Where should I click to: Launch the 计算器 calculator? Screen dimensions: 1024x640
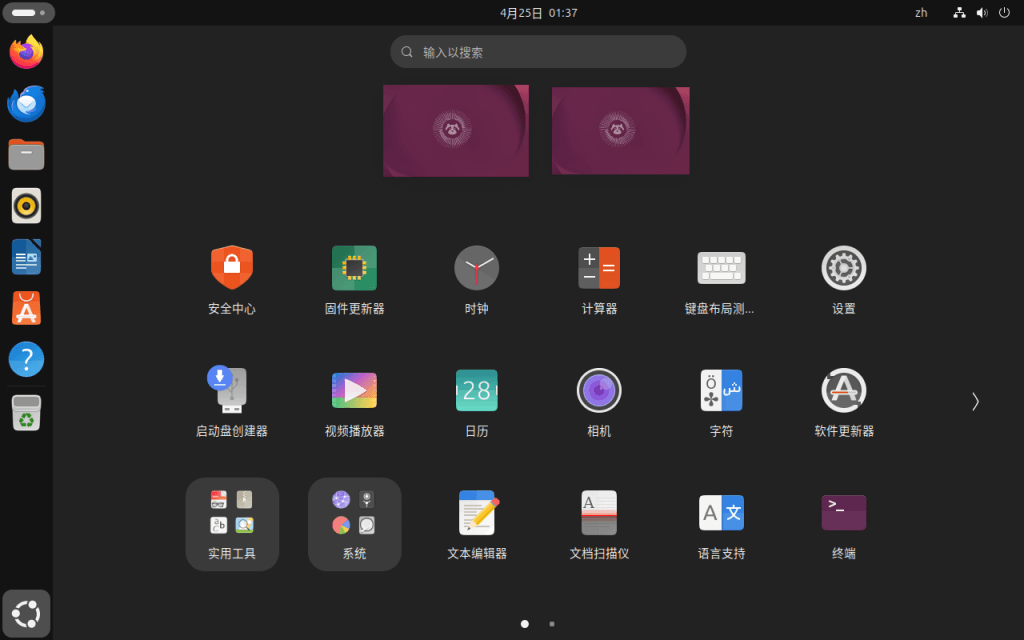599,280
